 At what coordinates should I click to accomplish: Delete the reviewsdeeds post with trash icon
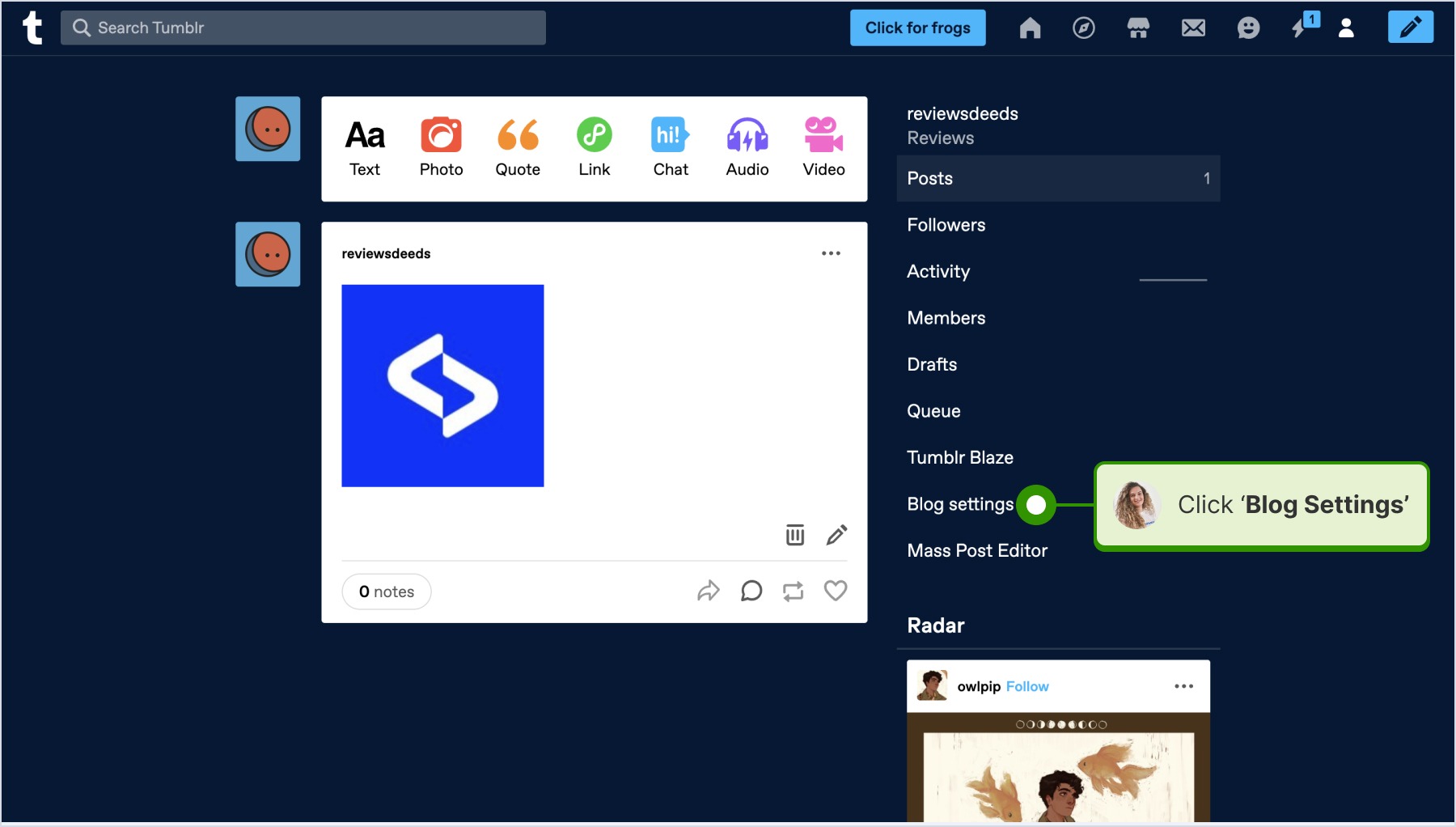tap(795, 535)
